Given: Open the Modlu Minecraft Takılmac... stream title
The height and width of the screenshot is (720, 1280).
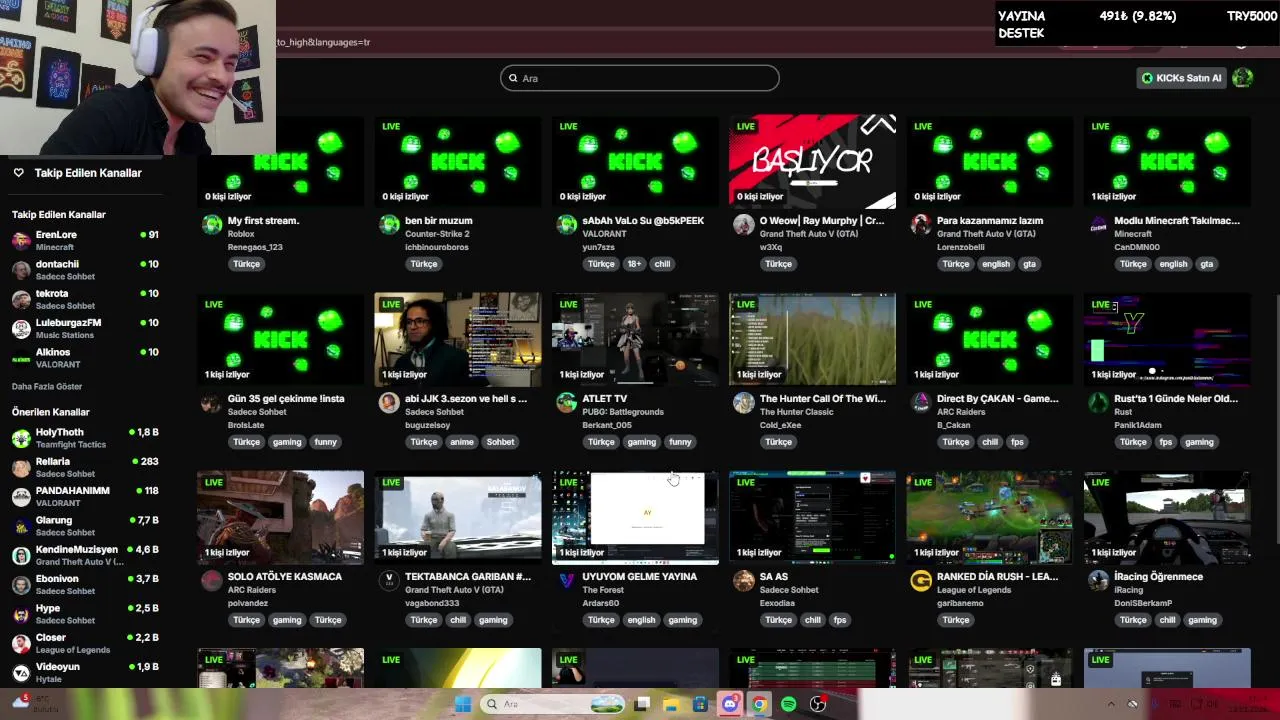Looking at the screenshot, I should [1177, 220].
